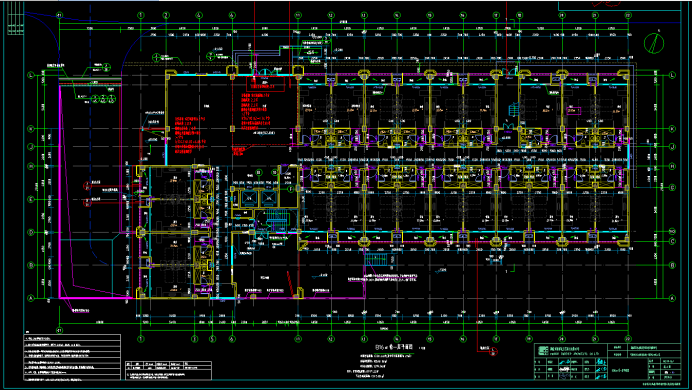The image size is (692, 390).
Task: Select the left elevator shaft symbol
Action: coord(249,199)
